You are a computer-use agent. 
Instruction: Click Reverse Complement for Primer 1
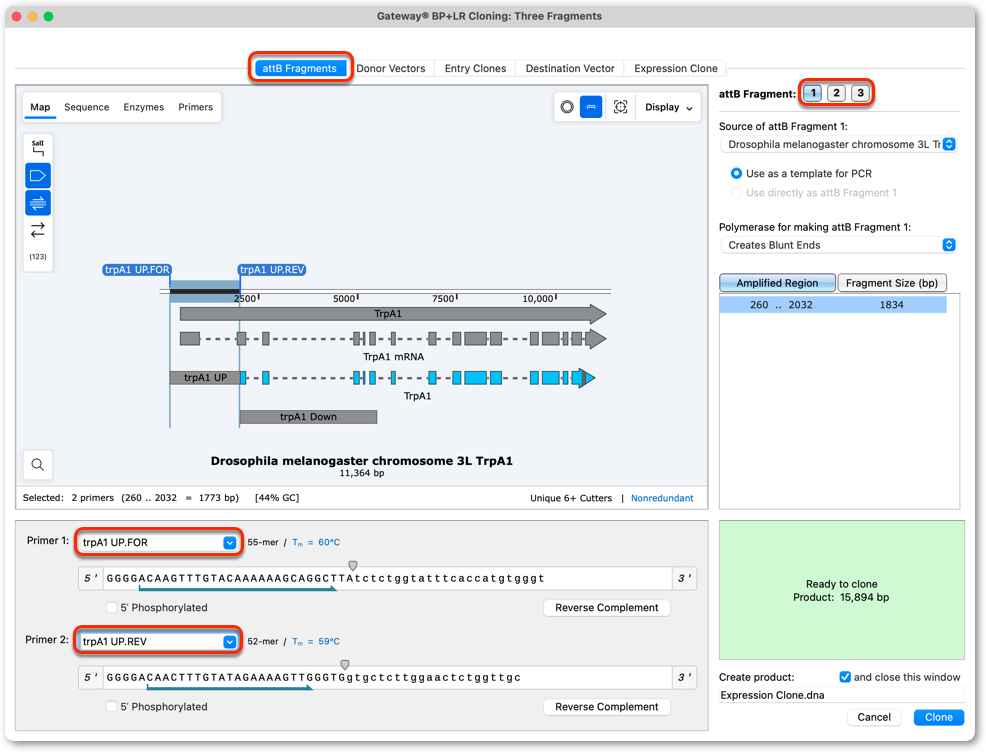(x=606, y=607)
